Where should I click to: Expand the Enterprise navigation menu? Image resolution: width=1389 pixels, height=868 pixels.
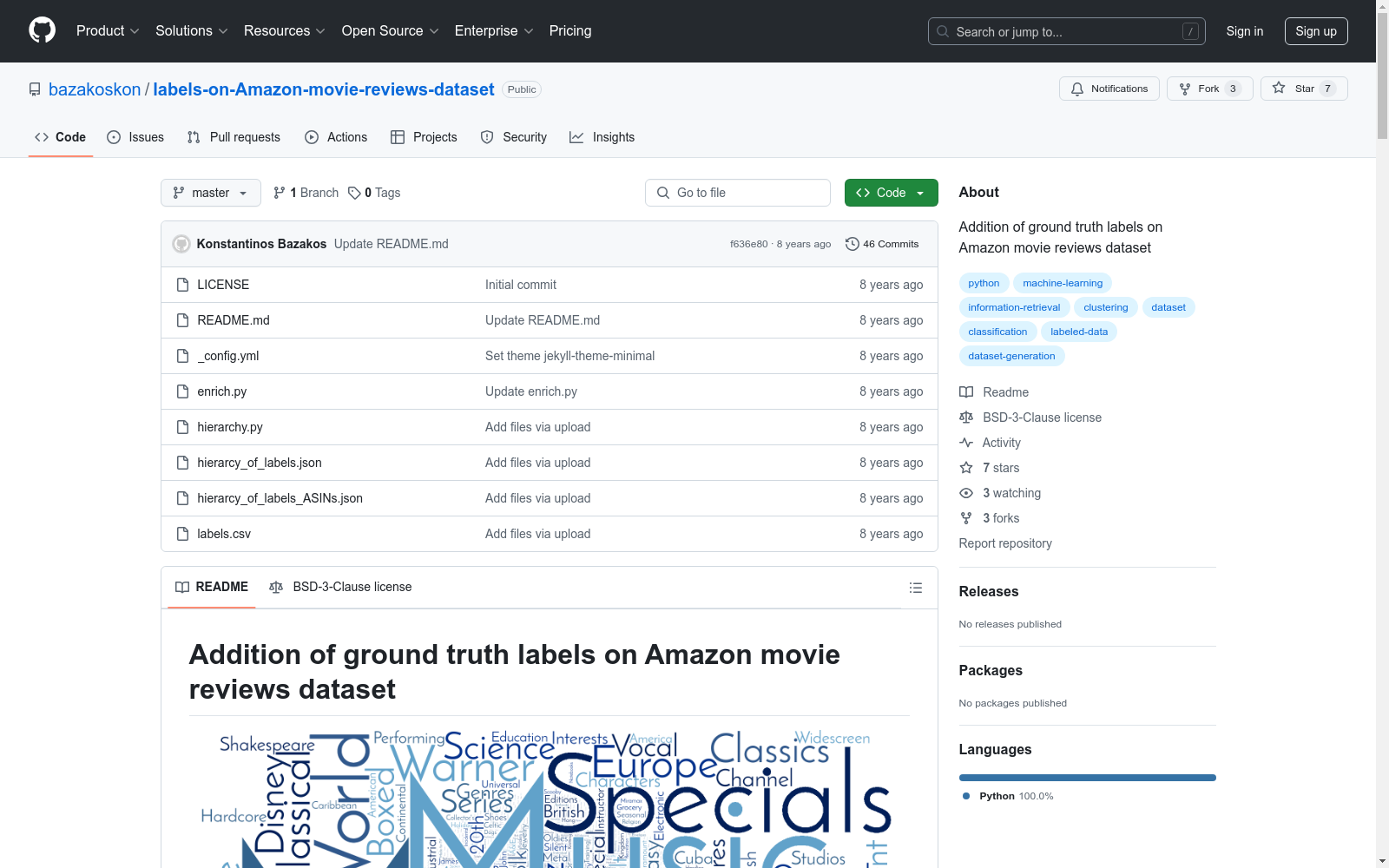(494, 31)
